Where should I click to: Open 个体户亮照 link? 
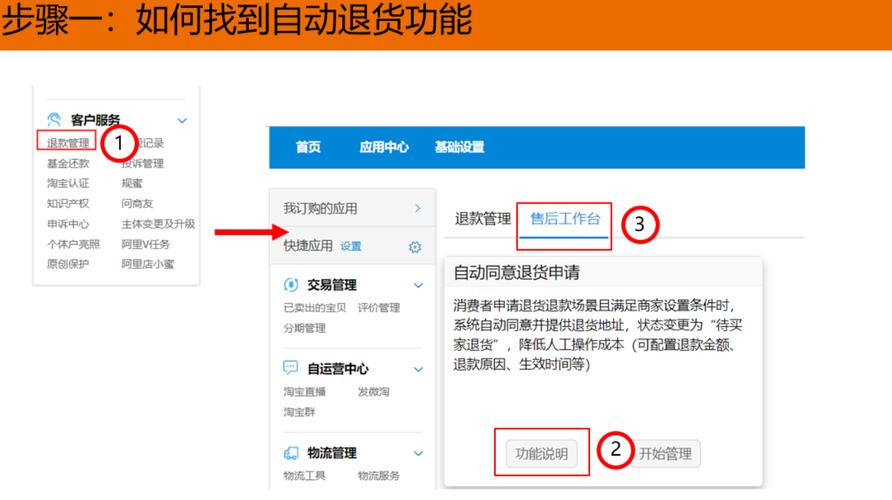[x=73, y=244]
